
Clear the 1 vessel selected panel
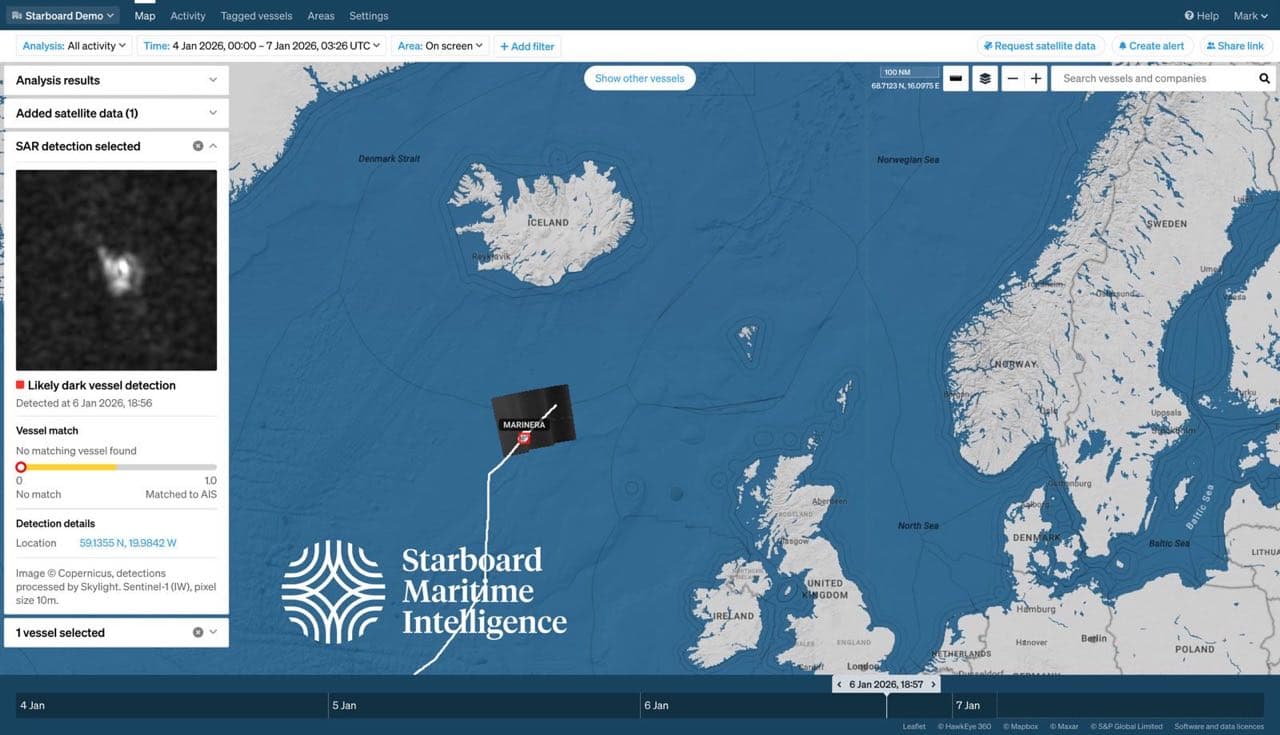(198, 632)
